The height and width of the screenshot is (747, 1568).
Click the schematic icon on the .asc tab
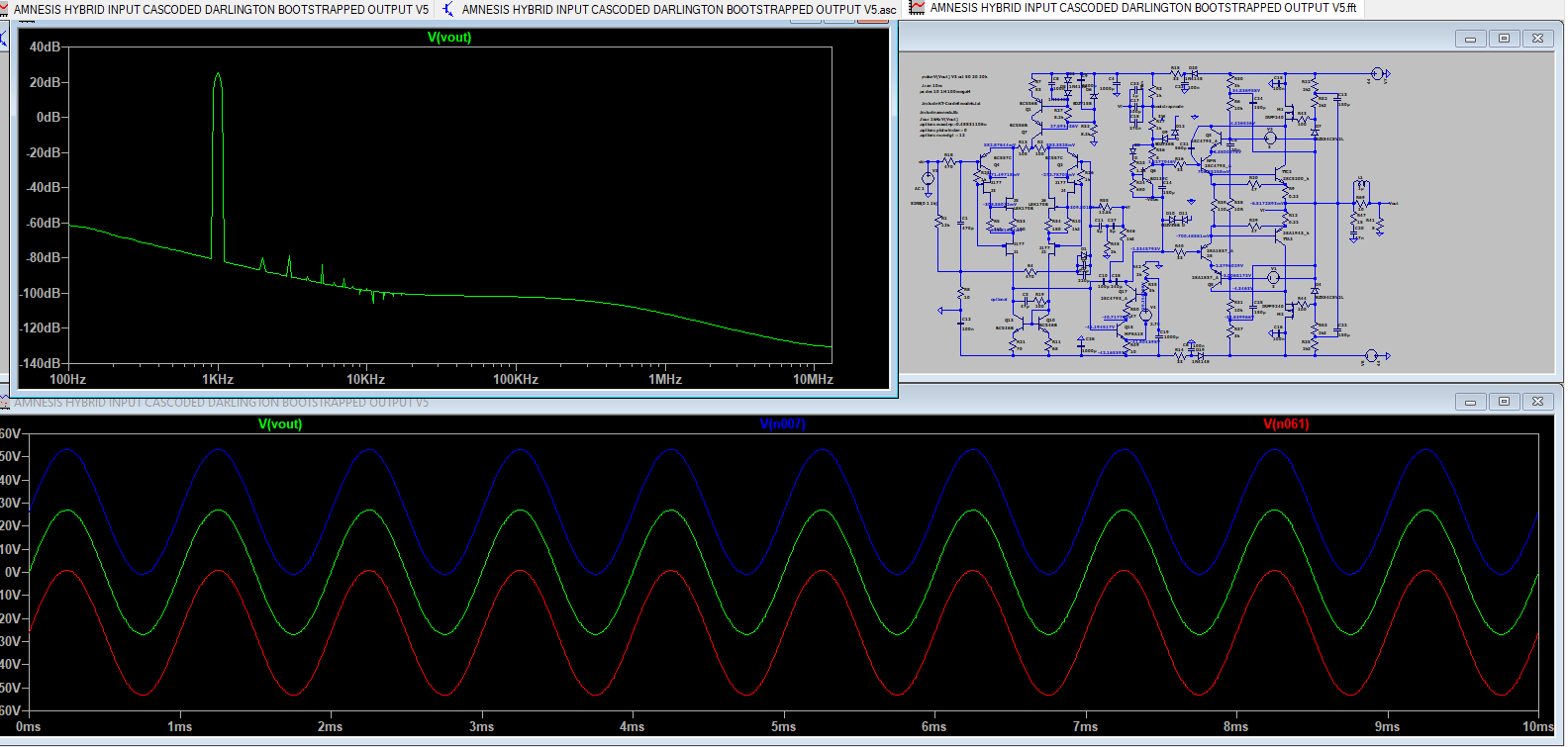coord(448,9)
